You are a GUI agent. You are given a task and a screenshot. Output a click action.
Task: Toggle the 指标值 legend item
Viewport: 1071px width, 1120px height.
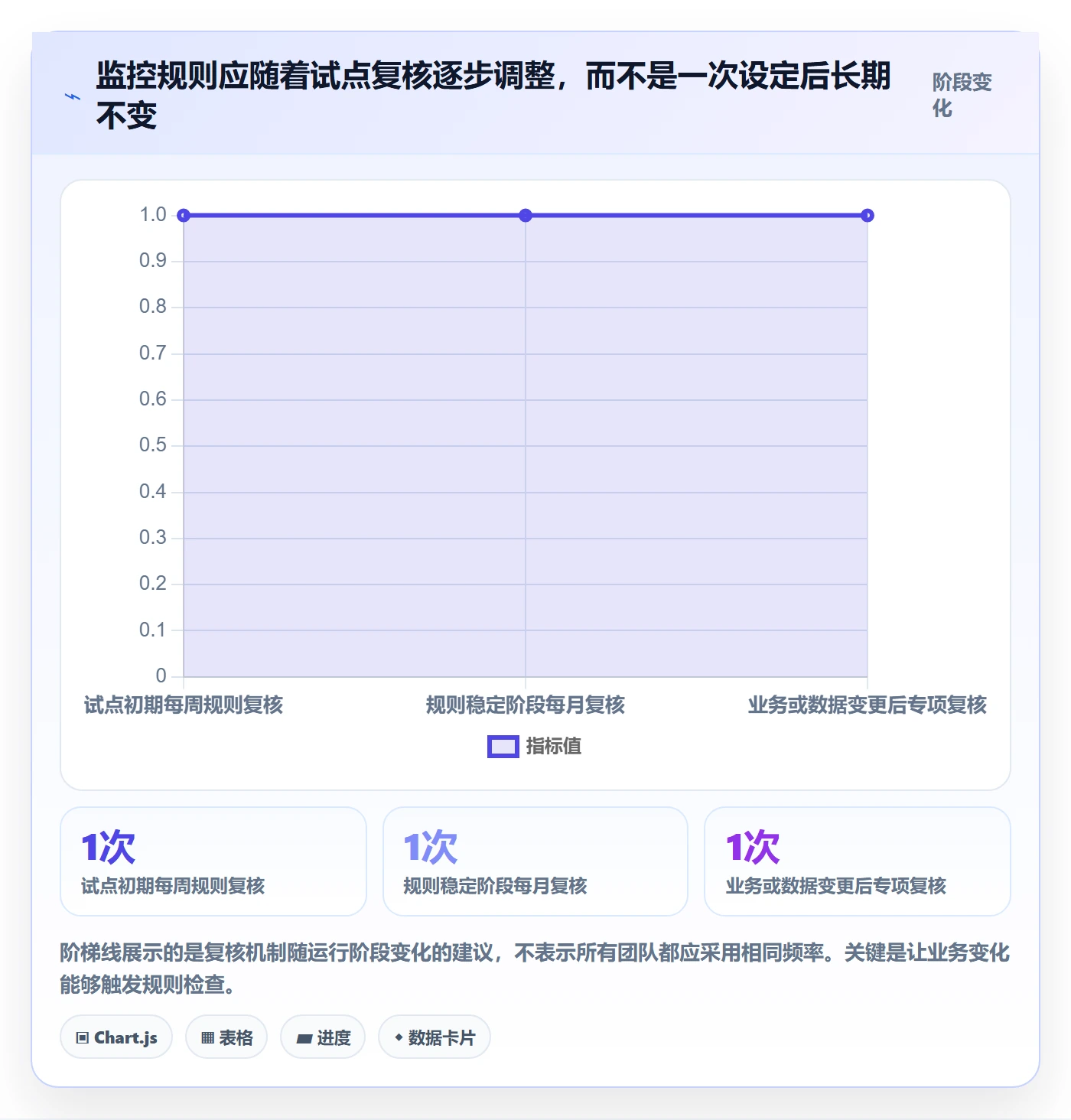[x=535, y=746]
